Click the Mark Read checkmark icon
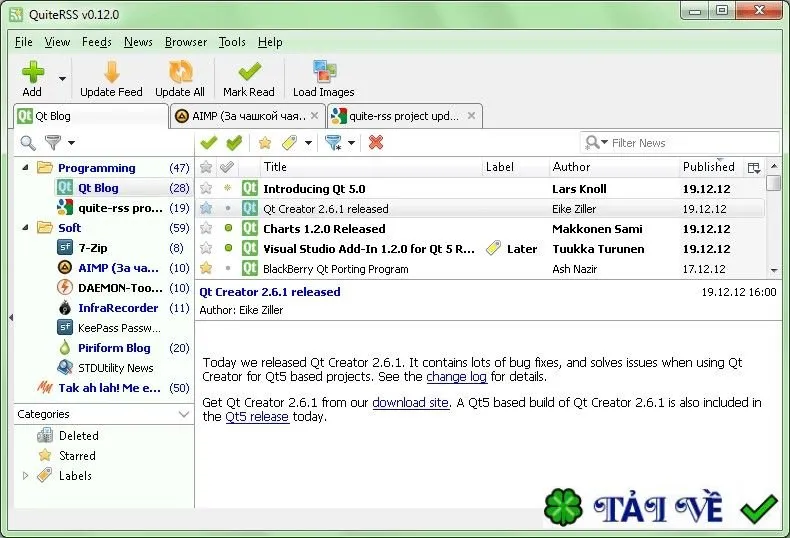790x538 pixels. coord(249,72)
